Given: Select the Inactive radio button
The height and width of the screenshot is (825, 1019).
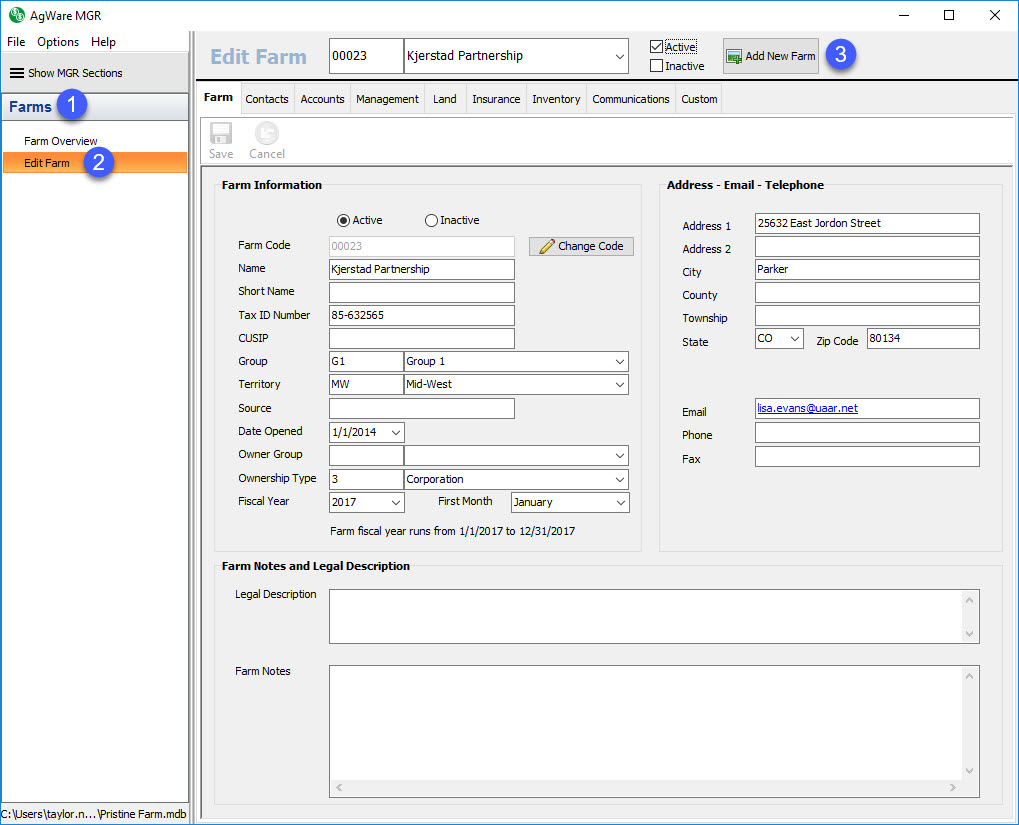Looking at the screenshot, I should tap(432, 220).
